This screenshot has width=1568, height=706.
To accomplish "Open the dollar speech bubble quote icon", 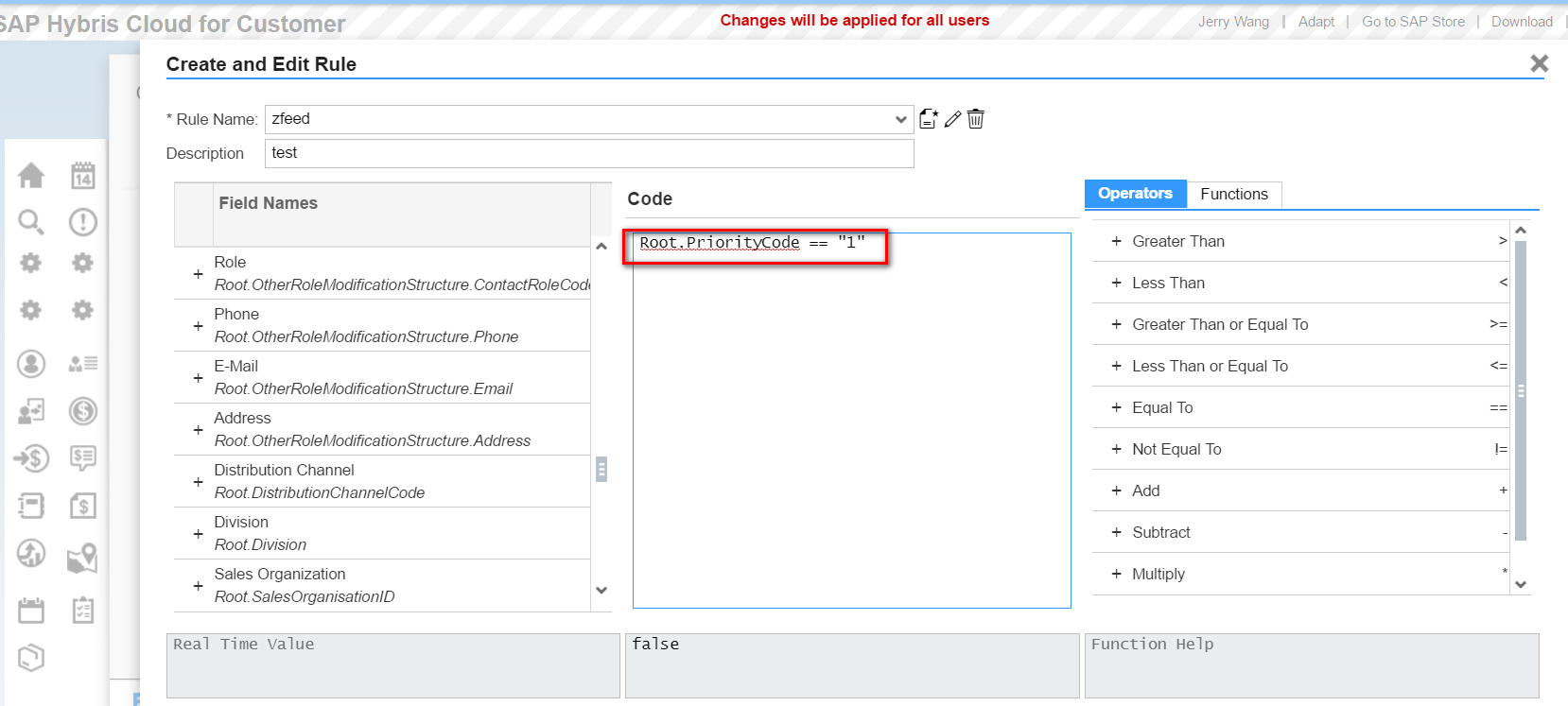I will pyautogui.click(x=83, y=458).
